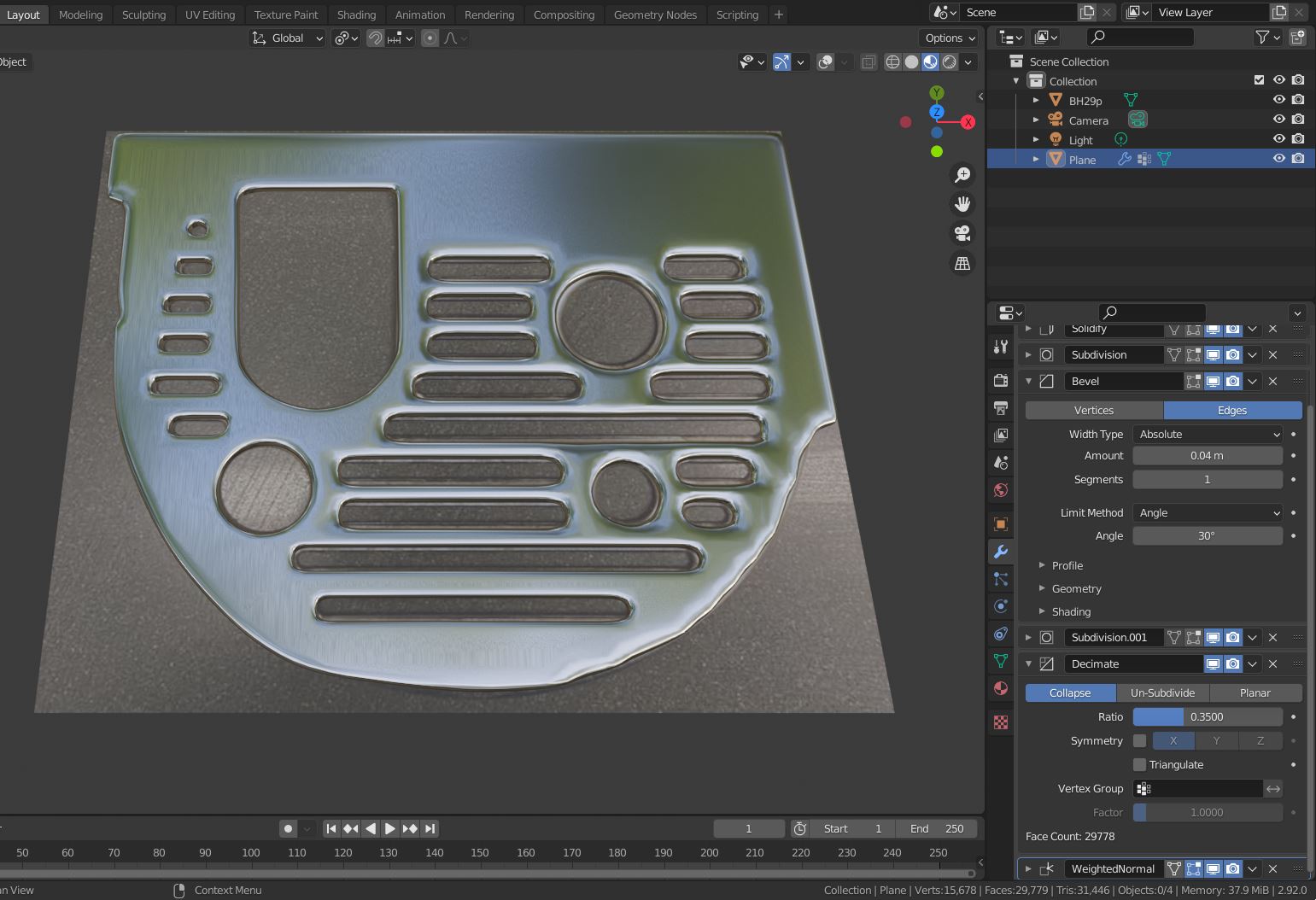Viewport: 1316px width, 900px height.
Task: Click the viewport pan hand icon
Action: click(x=962, y=204)
